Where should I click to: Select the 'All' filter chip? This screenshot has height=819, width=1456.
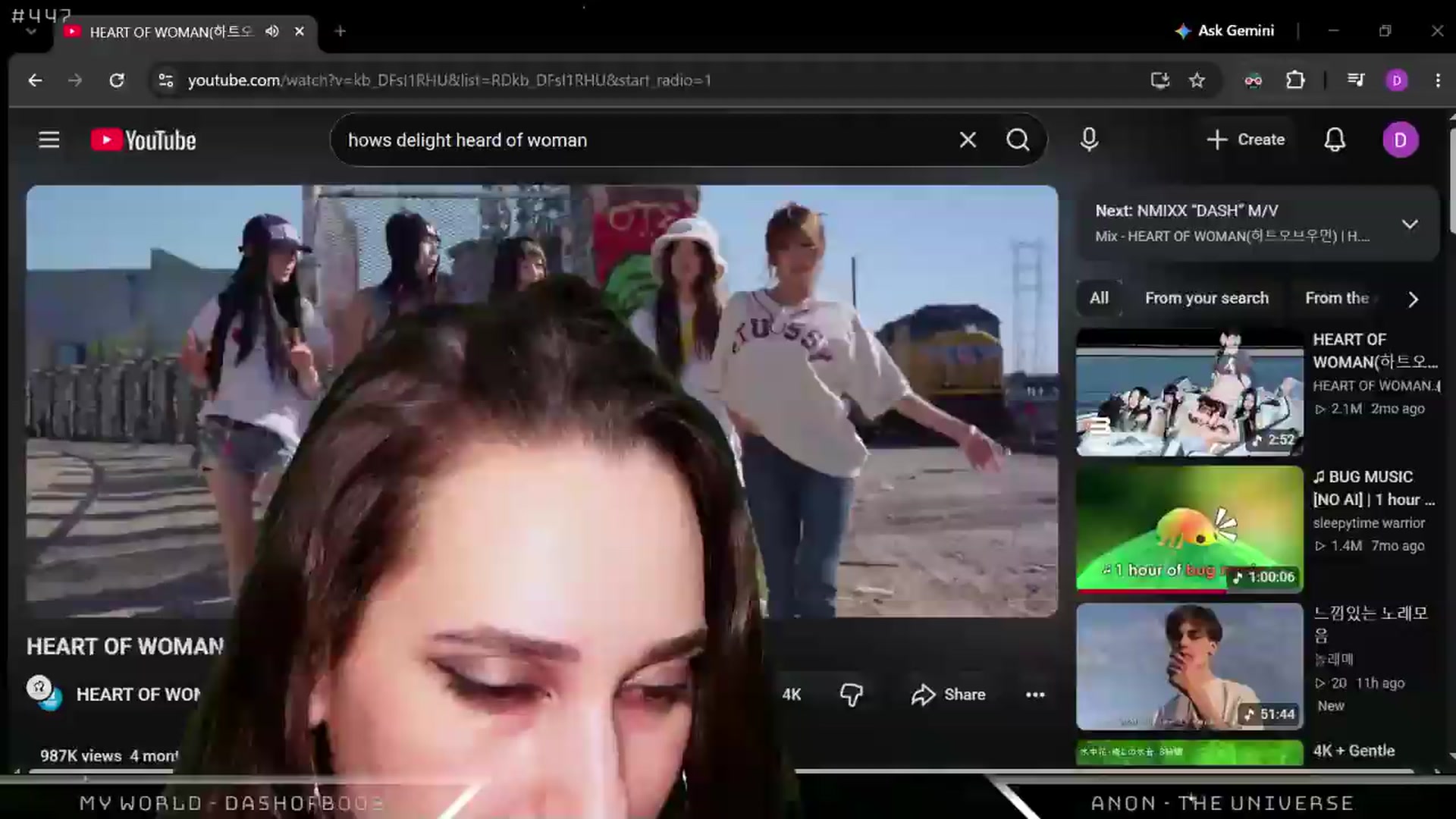click(1099, 298)
